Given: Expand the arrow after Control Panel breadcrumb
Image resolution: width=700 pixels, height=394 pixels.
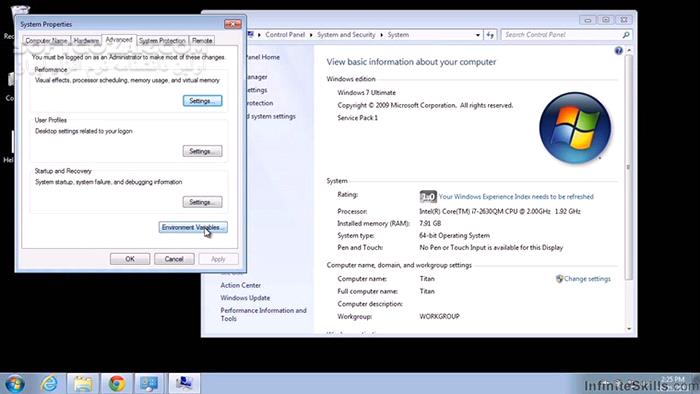Looking at the screenshot, I should coord(311,35).
